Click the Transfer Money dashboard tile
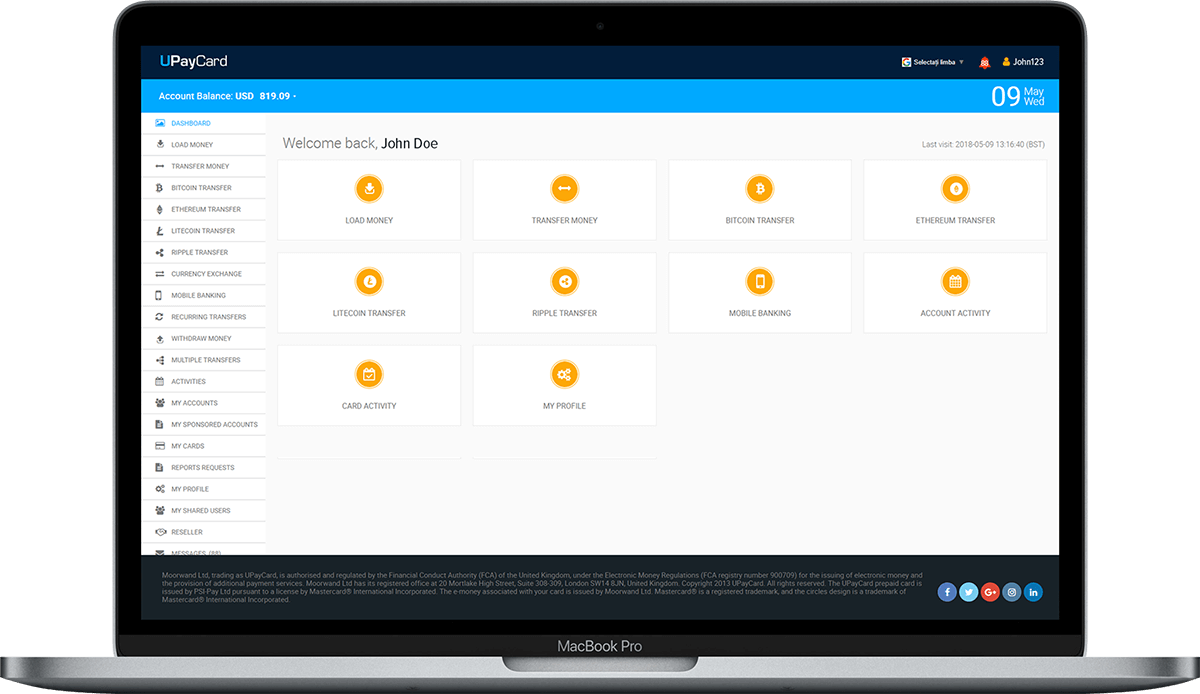Image resolution: width=1200 pixels, height=694 pixels. coord(564,199)
